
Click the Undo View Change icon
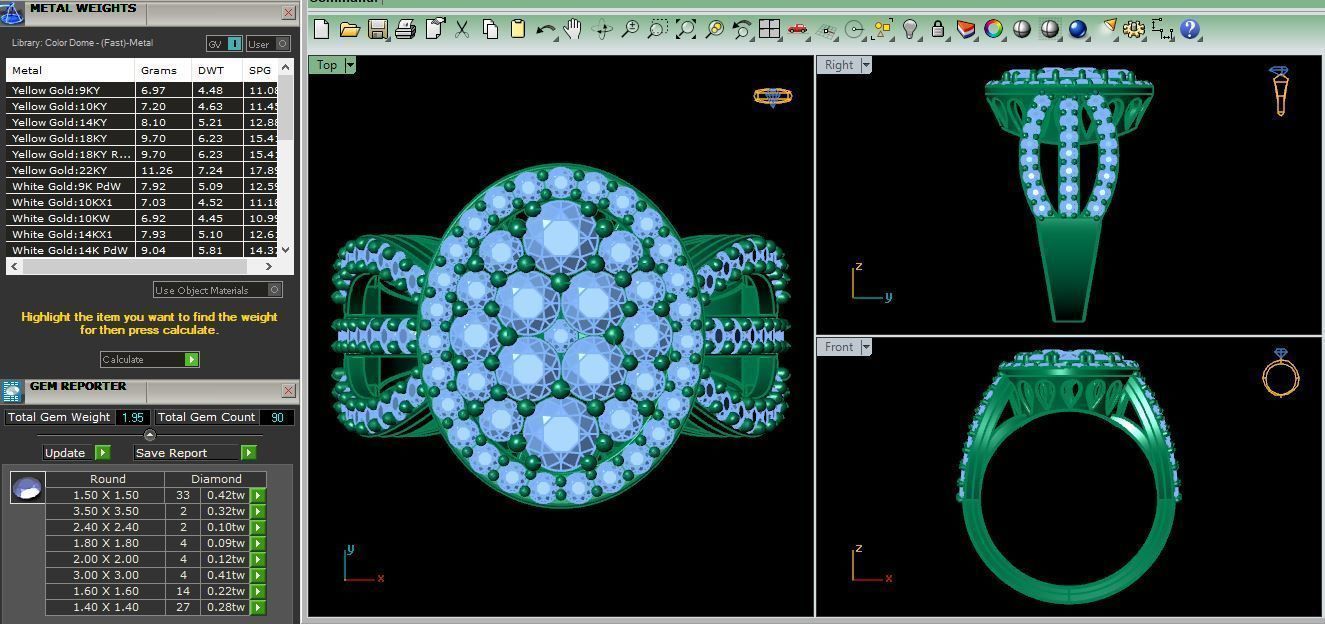click(x=741, y=29)
